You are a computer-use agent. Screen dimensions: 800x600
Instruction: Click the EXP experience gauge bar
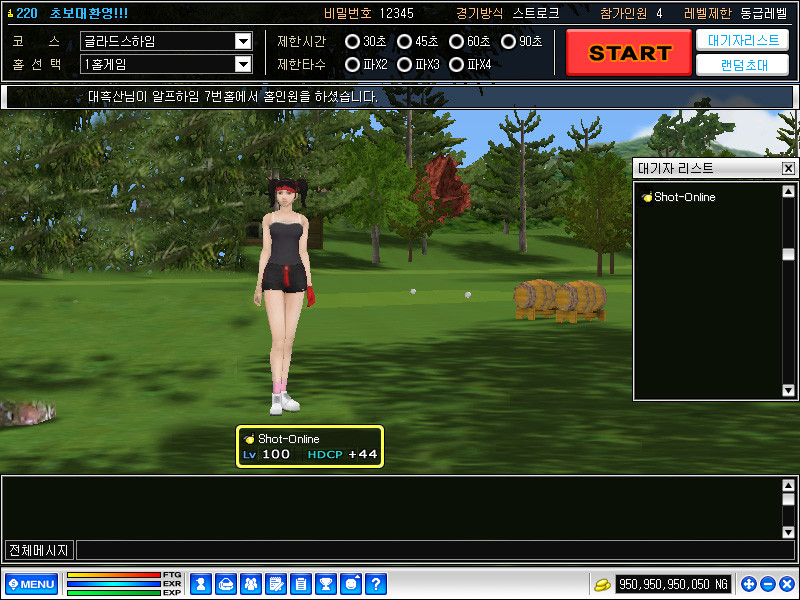[114, 592]
